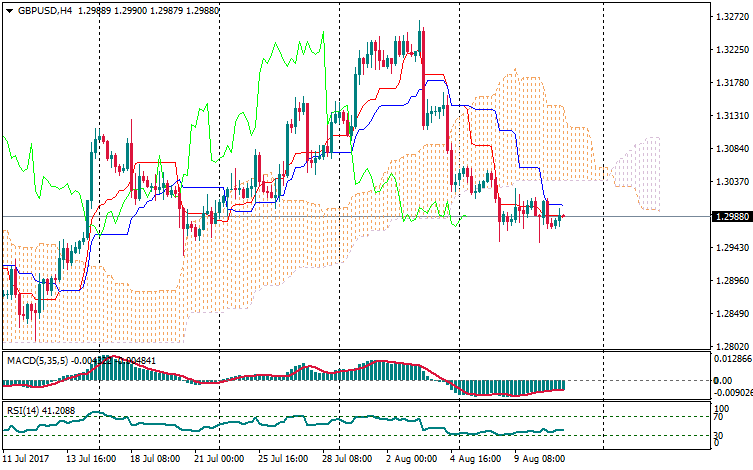Click the current price tag 1.29880
753x470 pixels.
[729, 216]
